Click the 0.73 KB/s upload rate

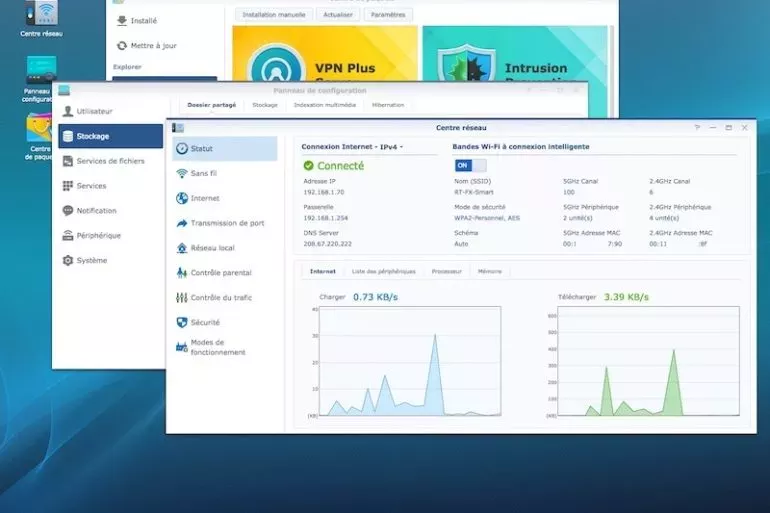click(x=375, y=297)
